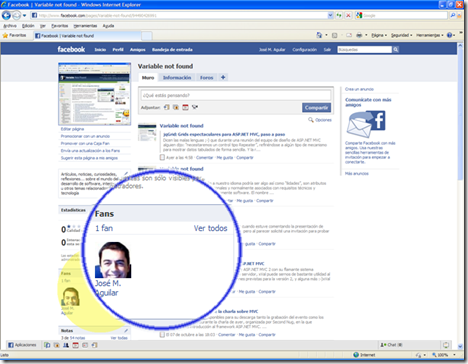The height and width of the screenshot is (364, 468).
Task: Open Bandeja de entrada
Action: pos(172,49)
